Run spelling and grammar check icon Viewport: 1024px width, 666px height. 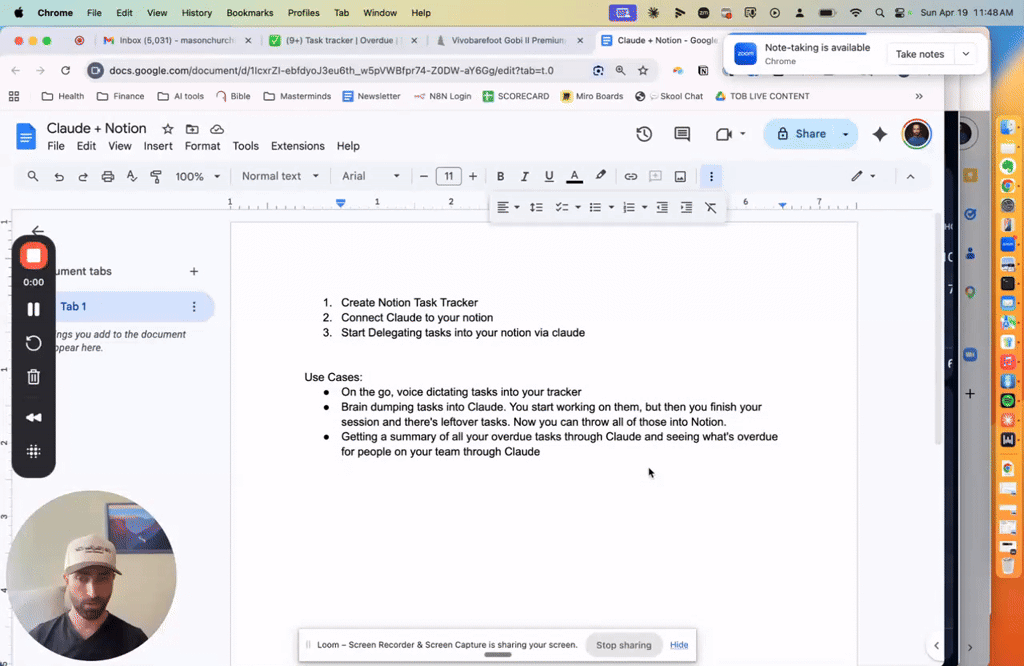click(132, 176)
